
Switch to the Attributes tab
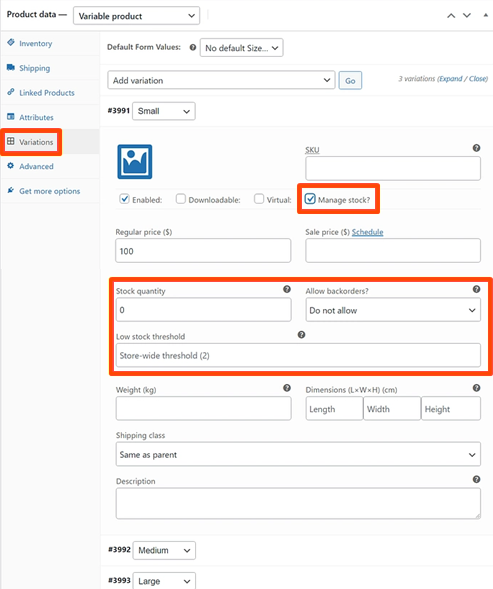tap(36, 117)
